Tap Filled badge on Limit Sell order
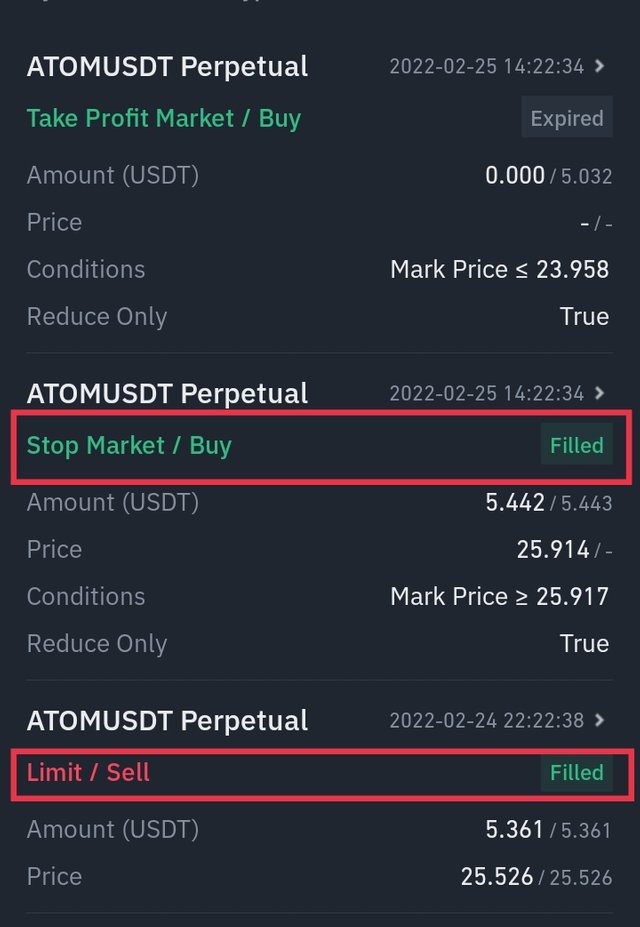Viewport: 640px width, 927px height. point(577,772)
